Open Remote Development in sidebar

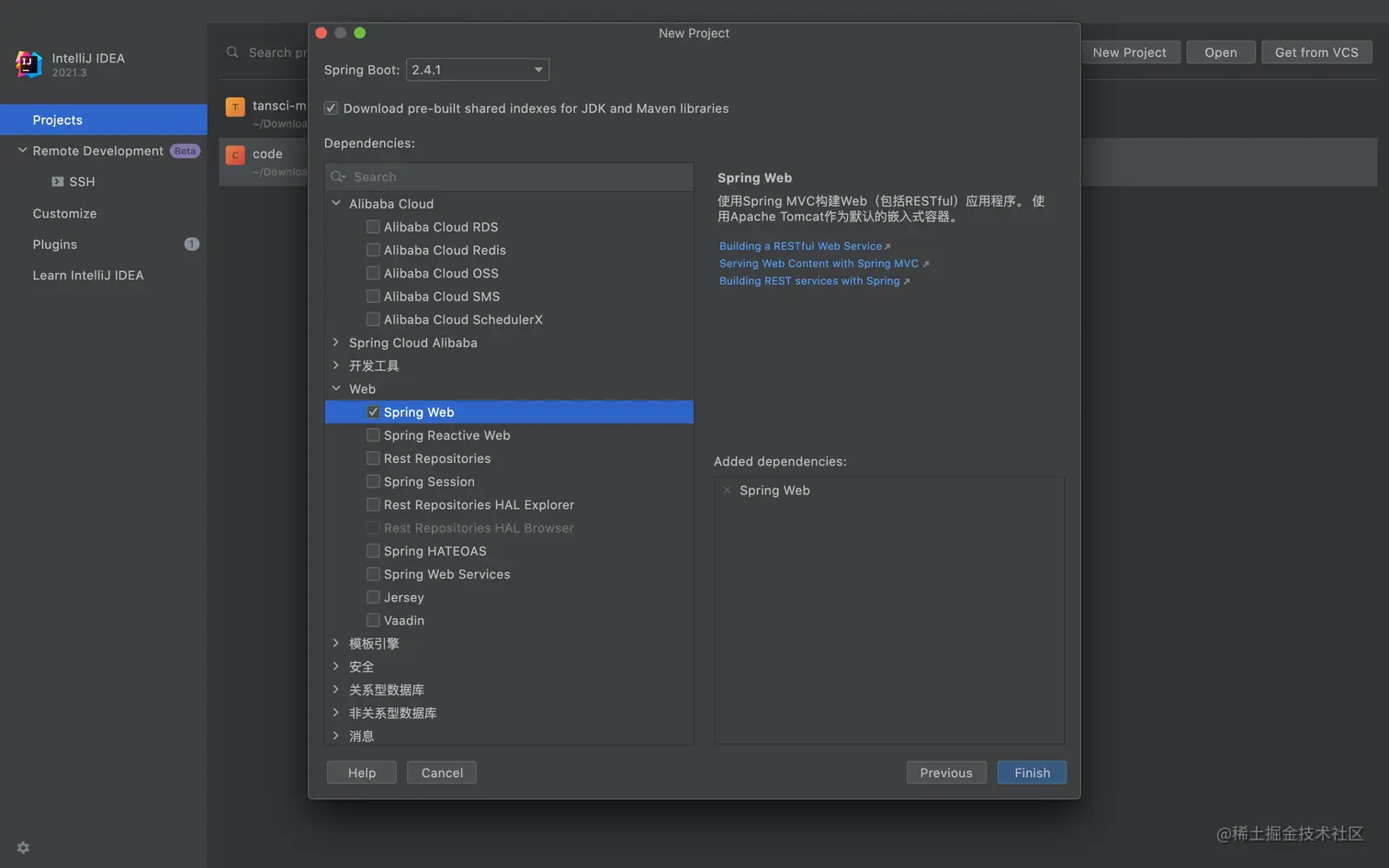coord(97,151)
